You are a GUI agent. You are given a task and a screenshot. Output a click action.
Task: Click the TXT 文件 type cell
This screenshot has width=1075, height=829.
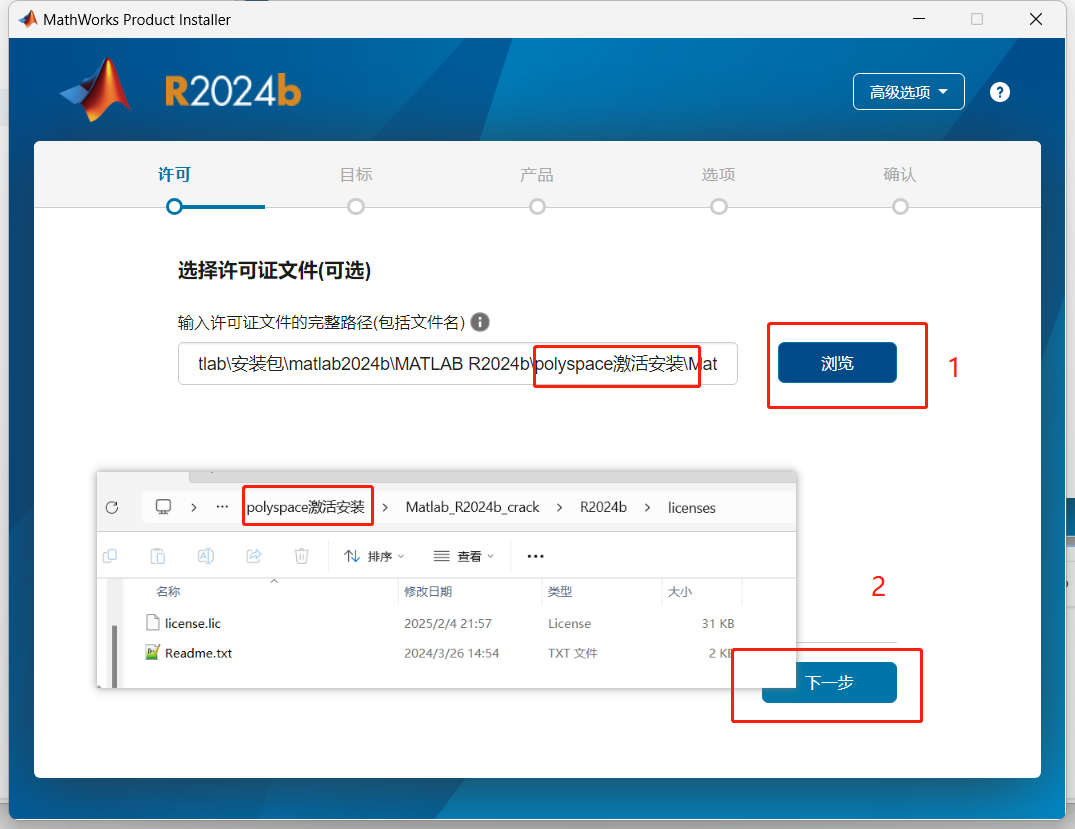[x=572, y=653]
